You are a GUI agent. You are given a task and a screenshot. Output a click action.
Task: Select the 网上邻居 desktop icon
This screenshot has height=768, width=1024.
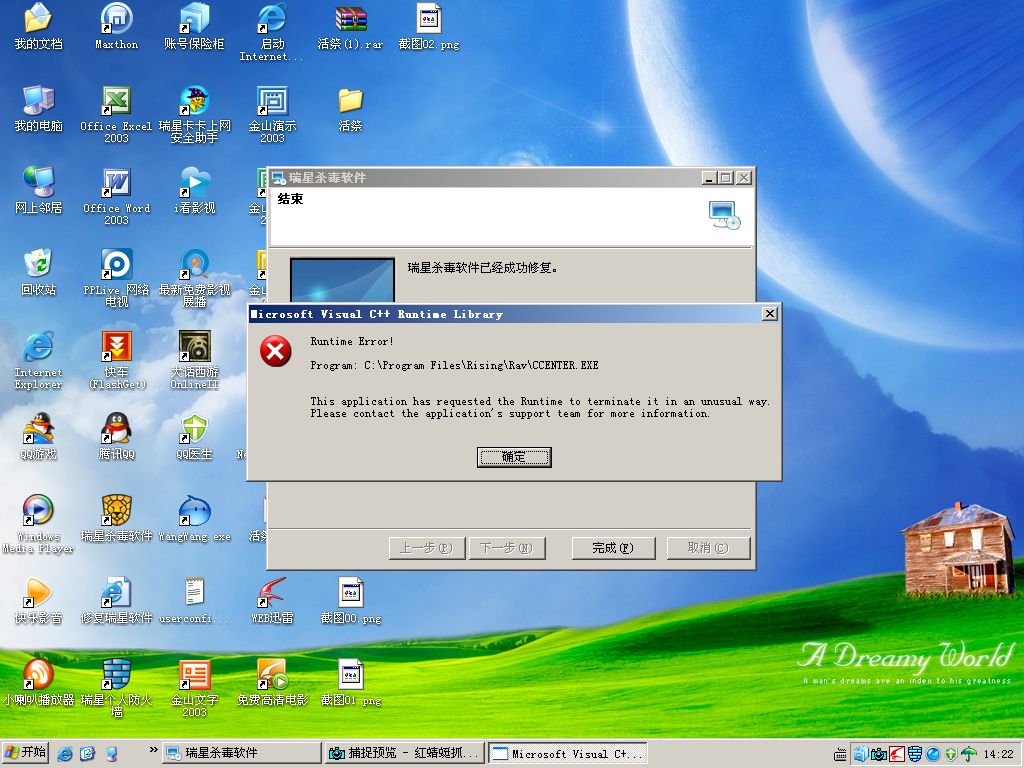coord(39,190)
